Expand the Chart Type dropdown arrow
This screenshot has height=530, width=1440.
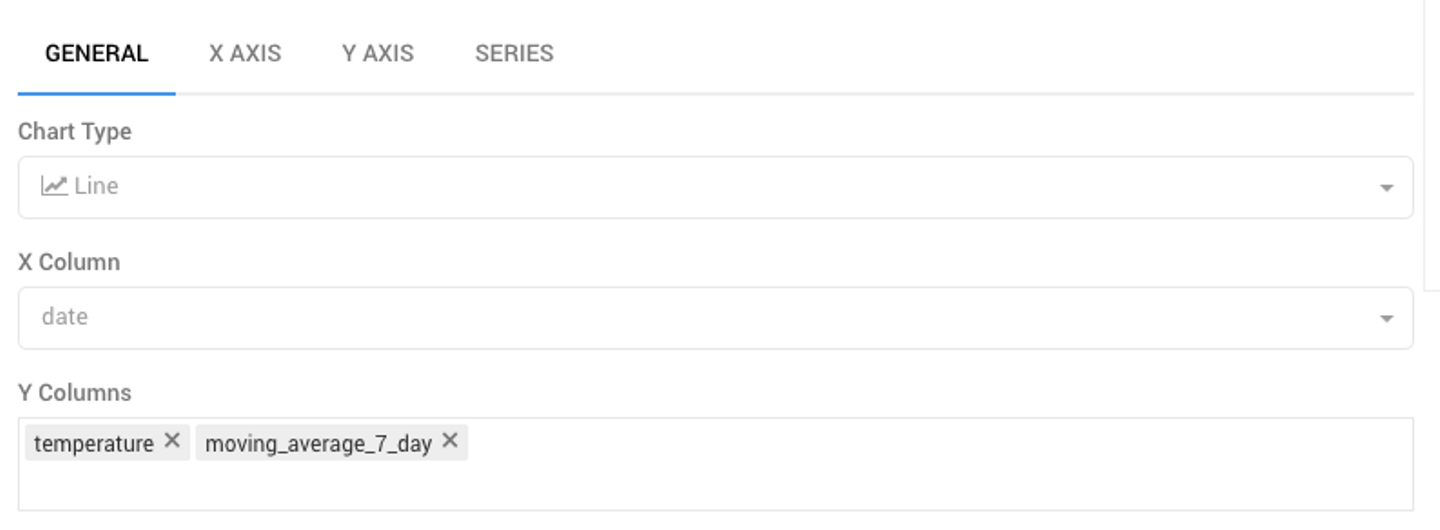(1386, 188)
